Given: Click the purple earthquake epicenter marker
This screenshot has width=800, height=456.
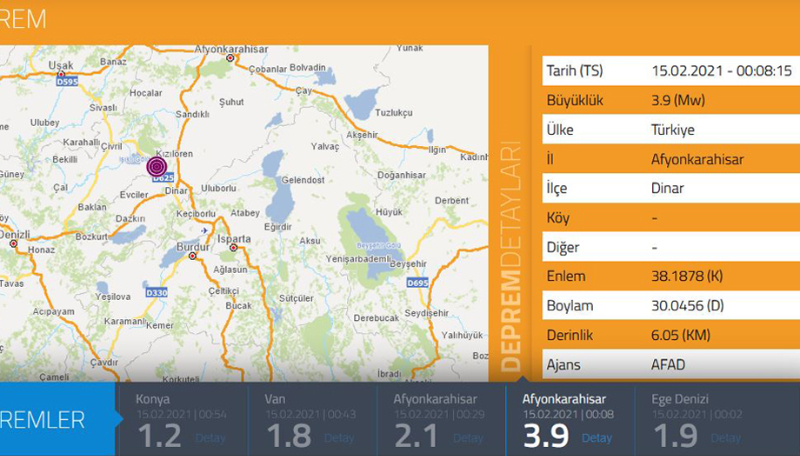Looking at the screenshot, I should tap(158, 167).
